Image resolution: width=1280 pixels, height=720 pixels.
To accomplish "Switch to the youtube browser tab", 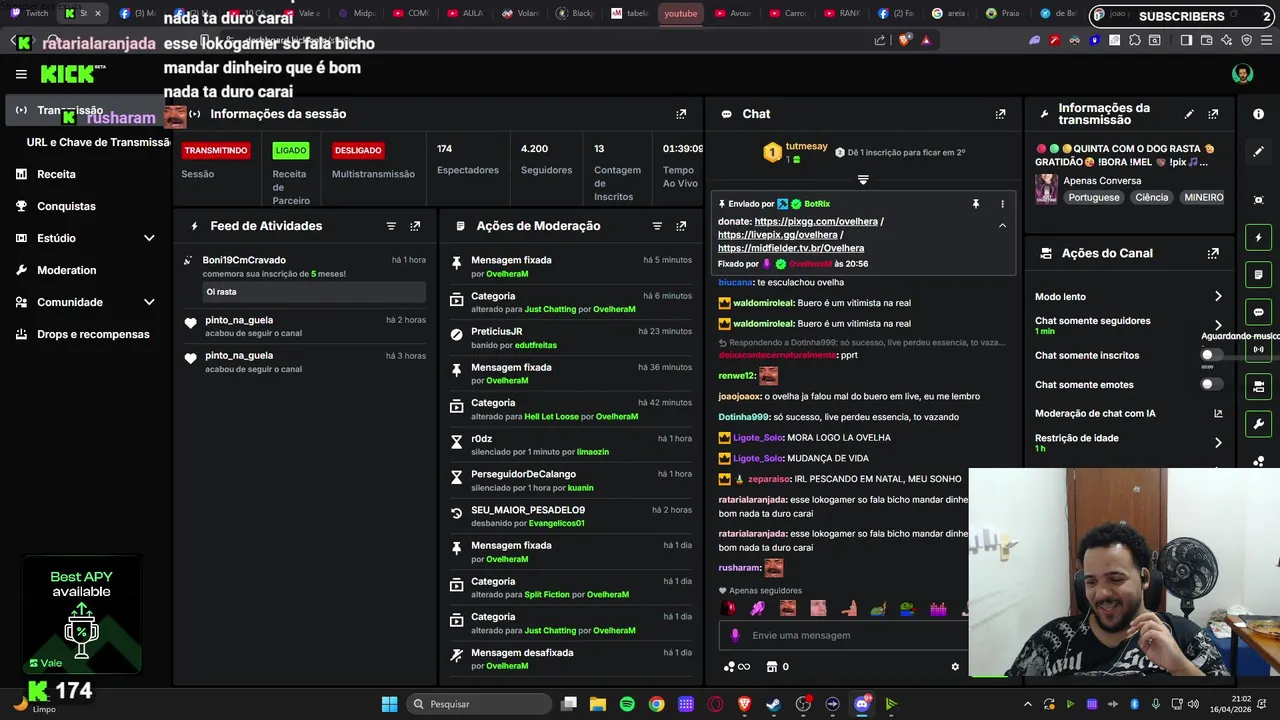I will 681,14.
